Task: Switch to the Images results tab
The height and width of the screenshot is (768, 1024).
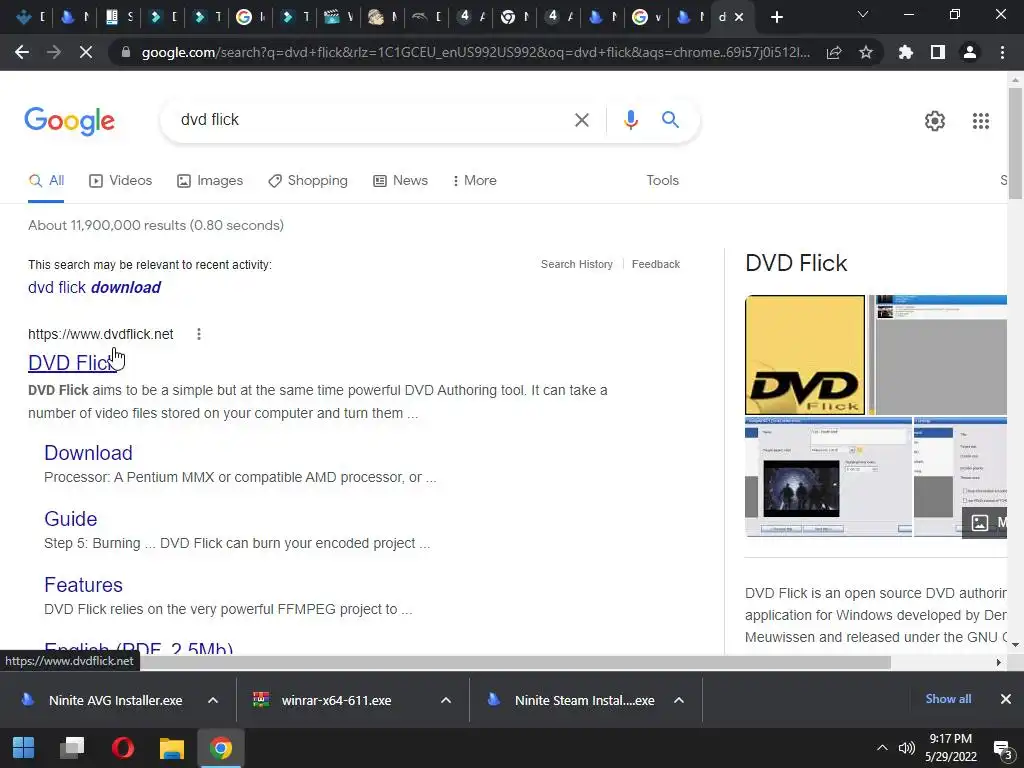Action: tap(210, 181)
